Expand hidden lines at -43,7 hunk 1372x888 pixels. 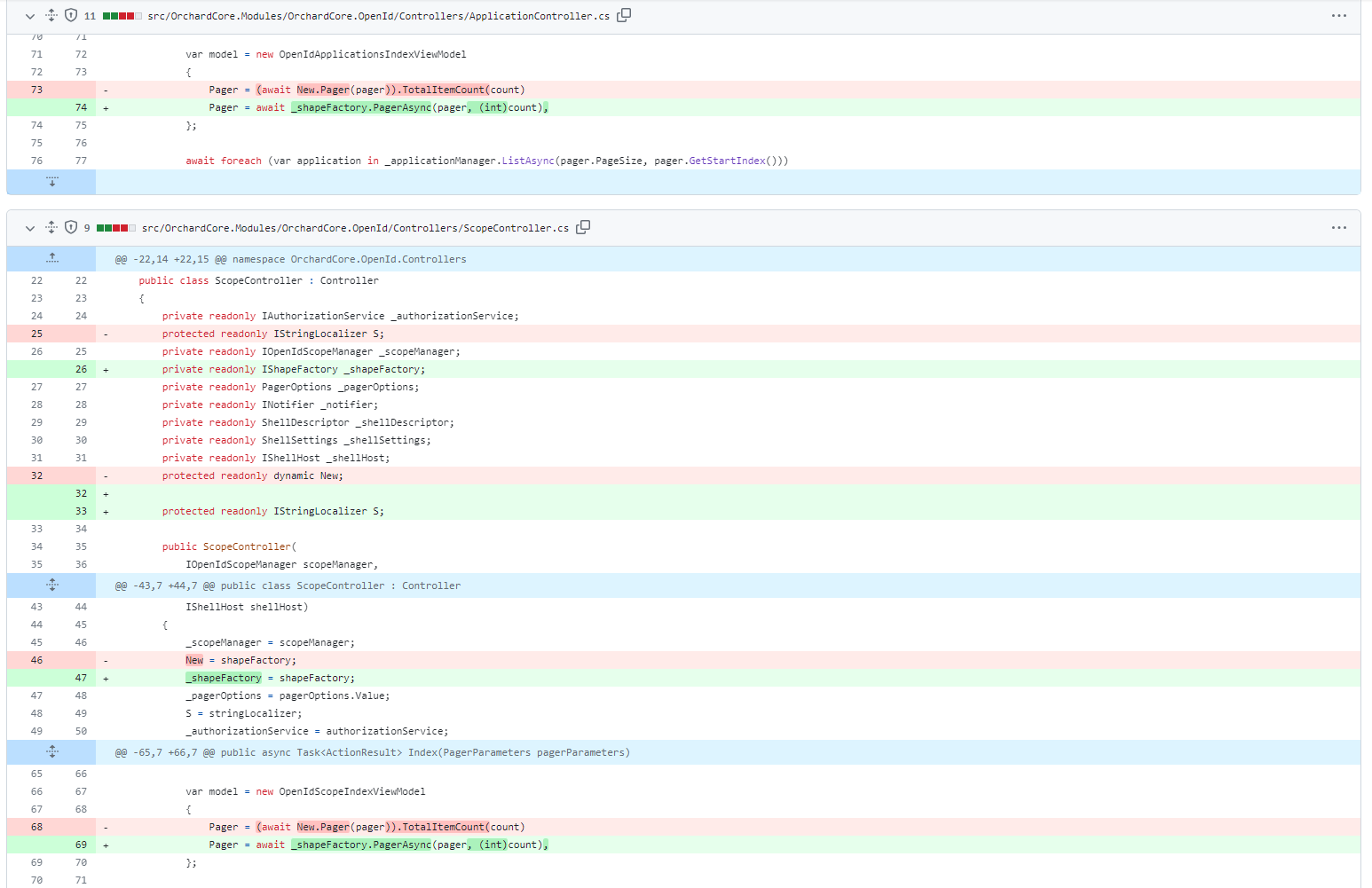(51, 585)
